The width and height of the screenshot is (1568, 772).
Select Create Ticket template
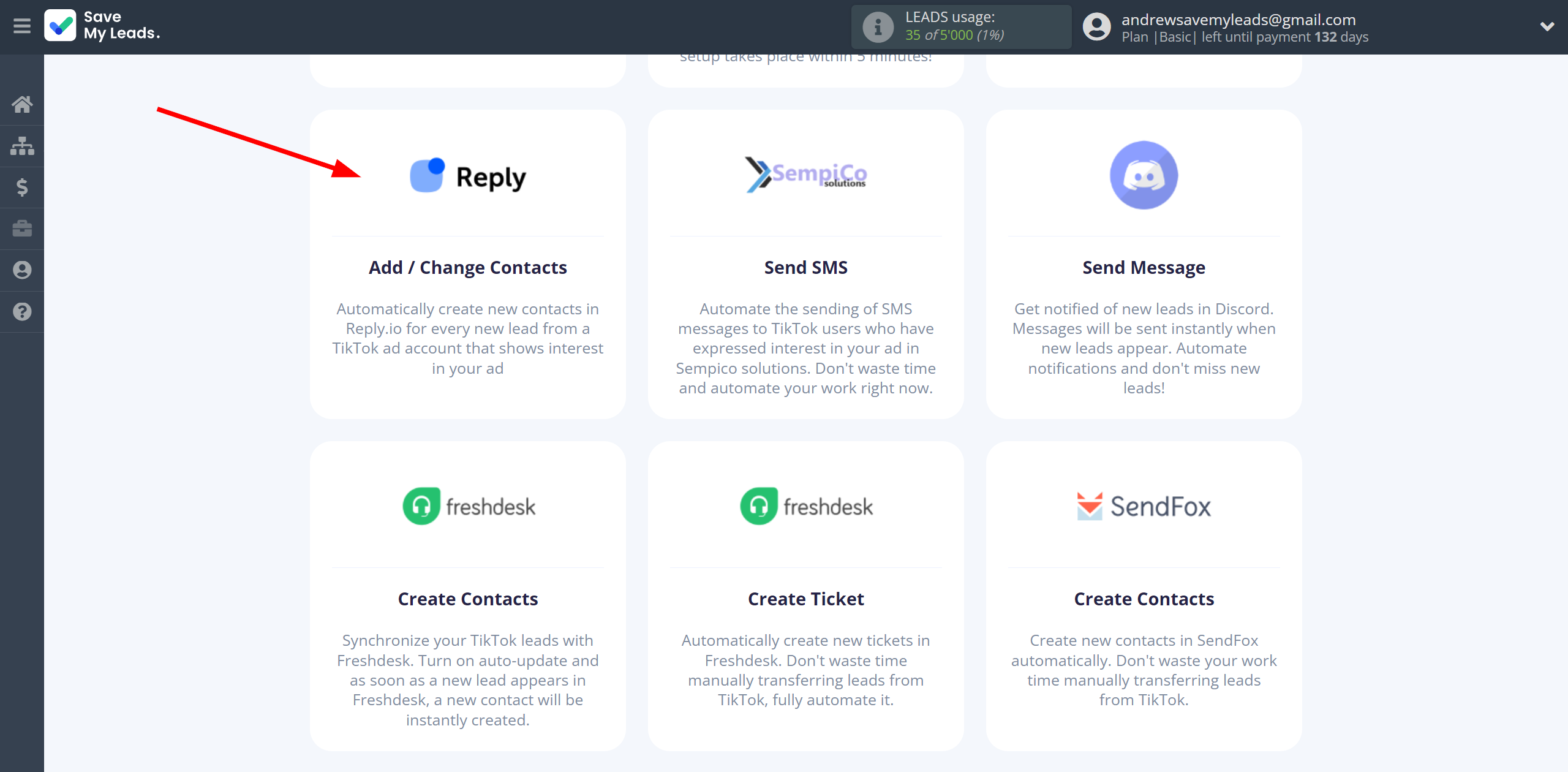(805, 599)
